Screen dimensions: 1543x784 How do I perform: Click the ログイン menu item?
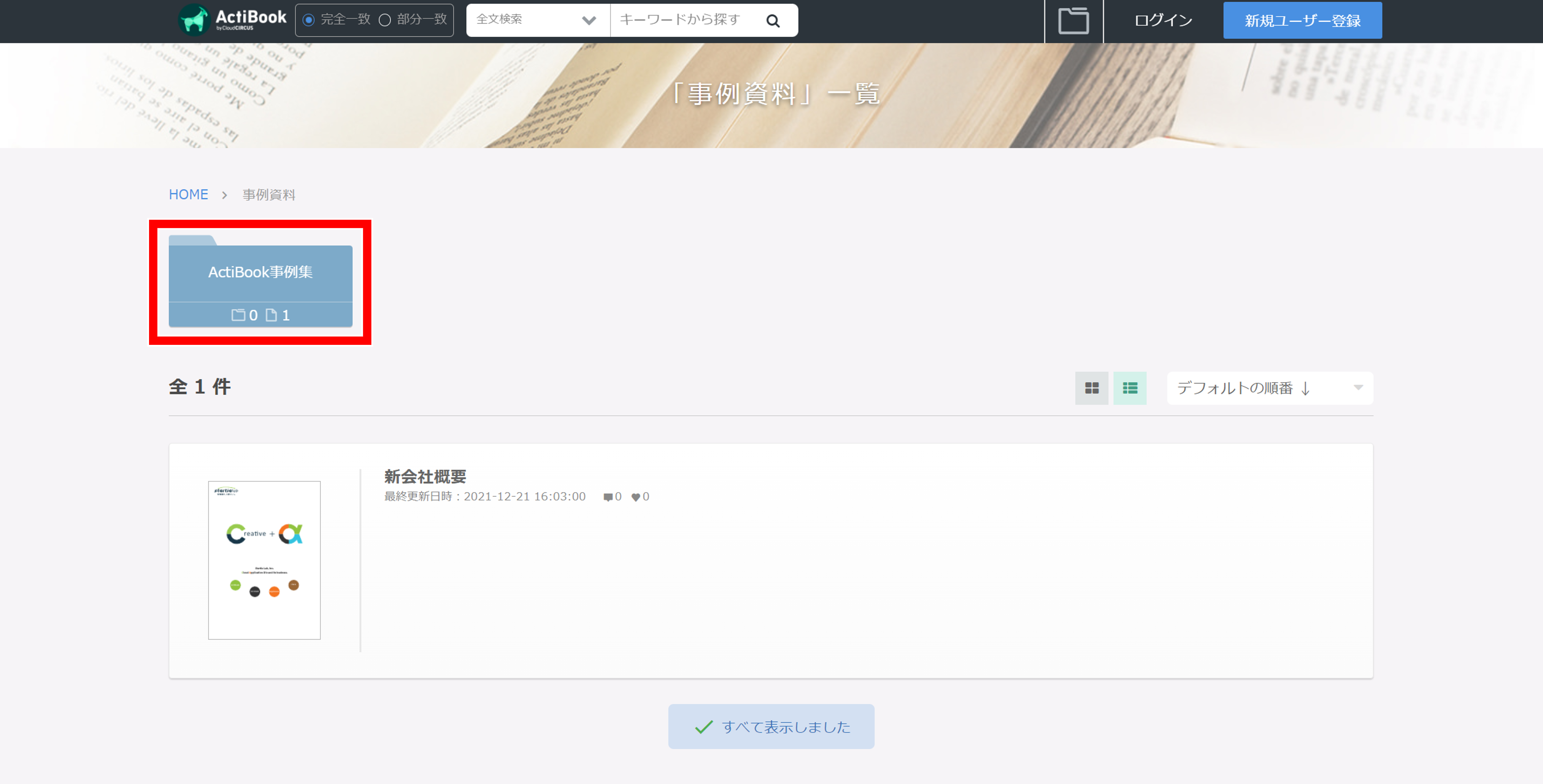pyautogui.click(x=1163, y=21)
